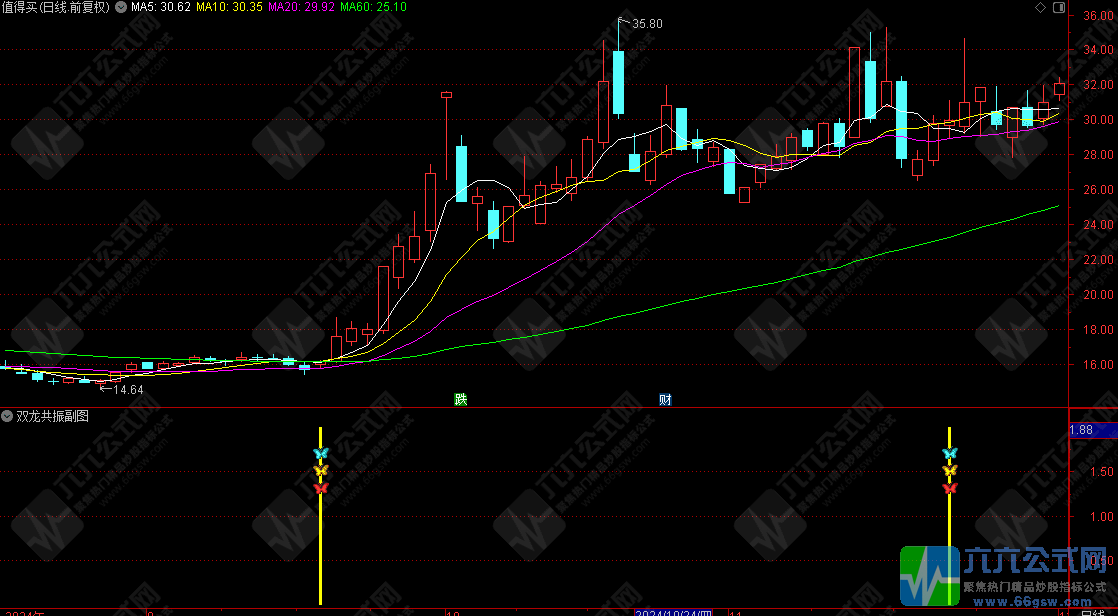This screenshot has width=1118, height=616.
Task: Click the right yellow butterfly signal icon
Action: click(x=949, y=471)
